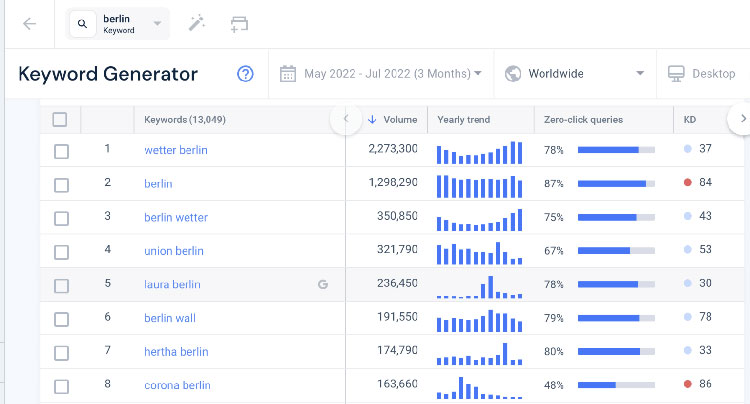
Task: Open the berlin wall keyword link
Action: pyautogui.click(x=170, y=318)
